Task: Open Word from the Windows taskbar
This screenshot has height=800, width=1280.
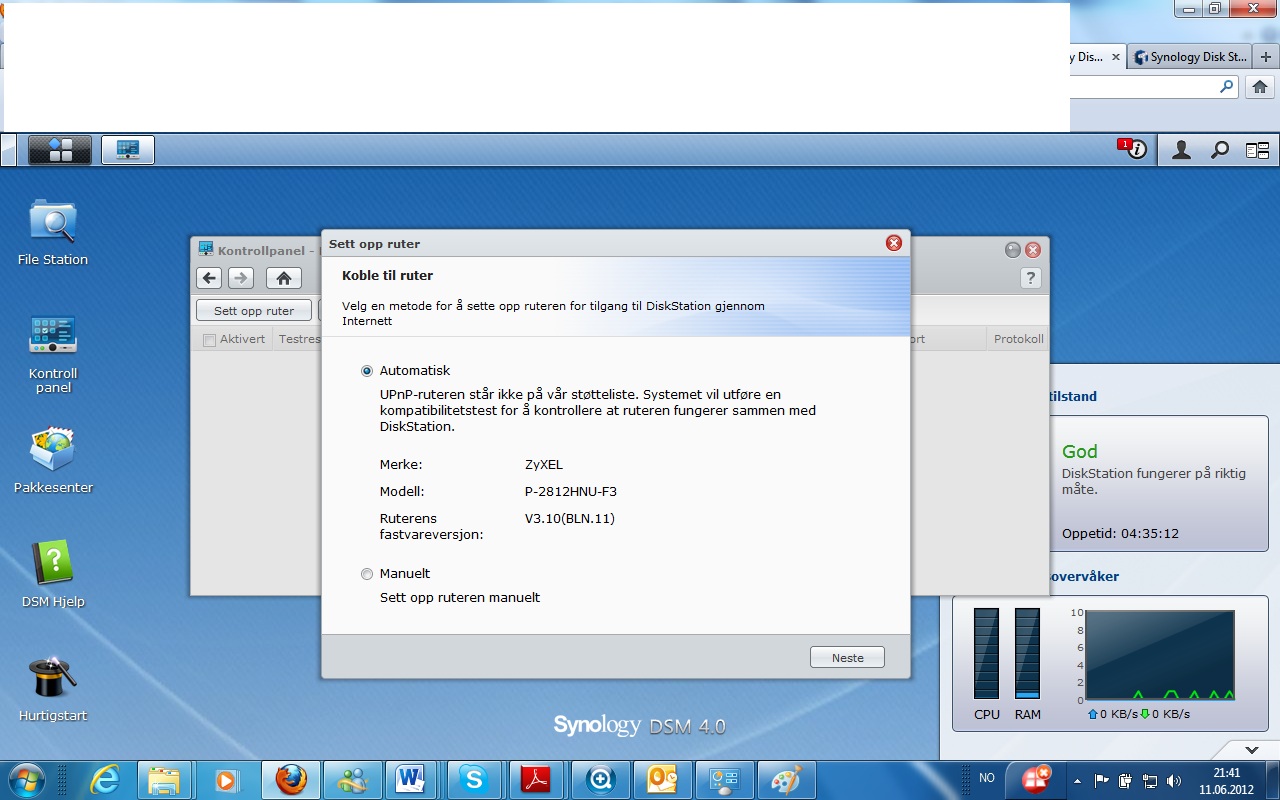Action: [411, 779]
